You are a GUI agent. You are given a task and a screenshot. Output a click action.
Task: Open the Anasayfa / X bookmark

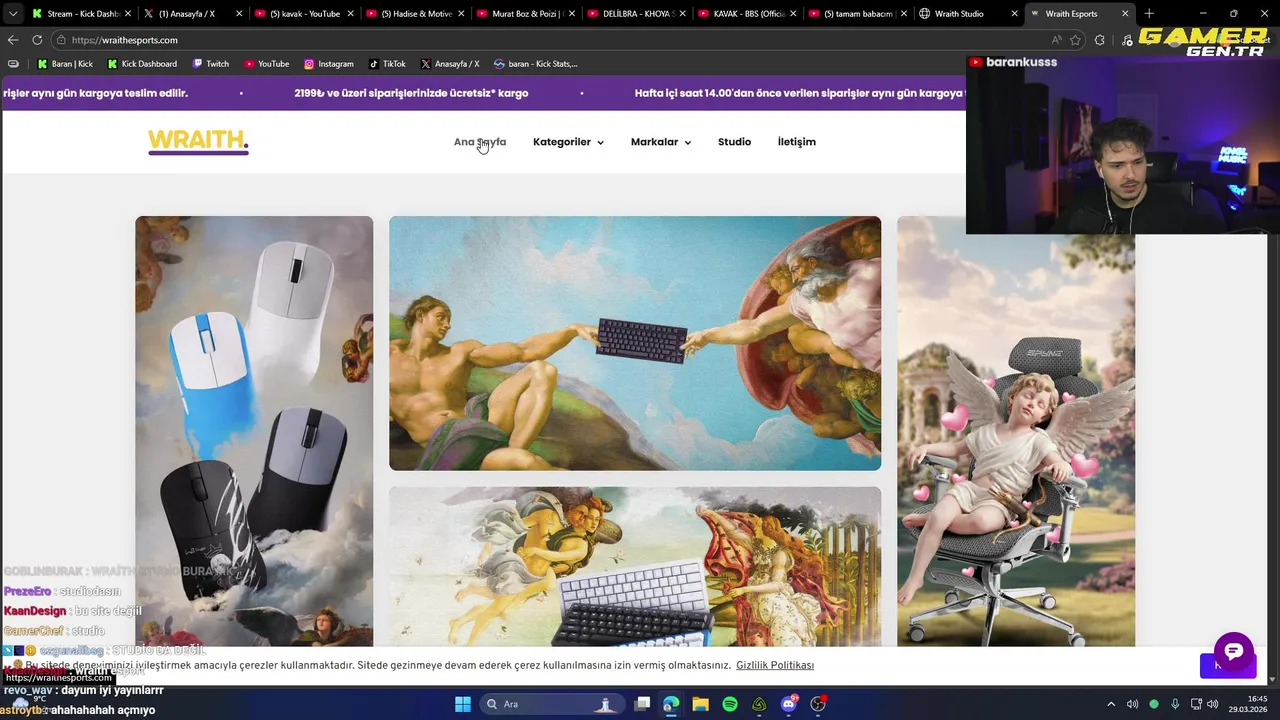[x=450, y=64]
